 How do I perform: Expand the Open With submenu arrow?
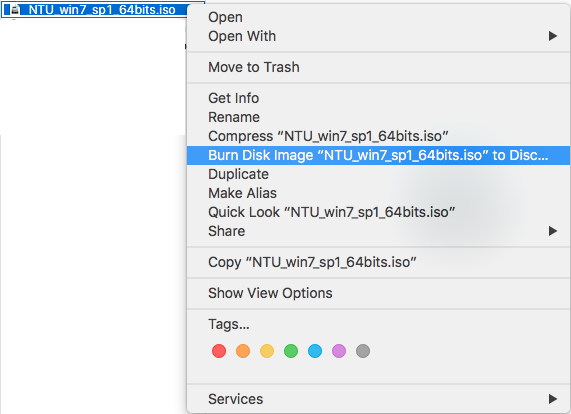pos(553,36)
